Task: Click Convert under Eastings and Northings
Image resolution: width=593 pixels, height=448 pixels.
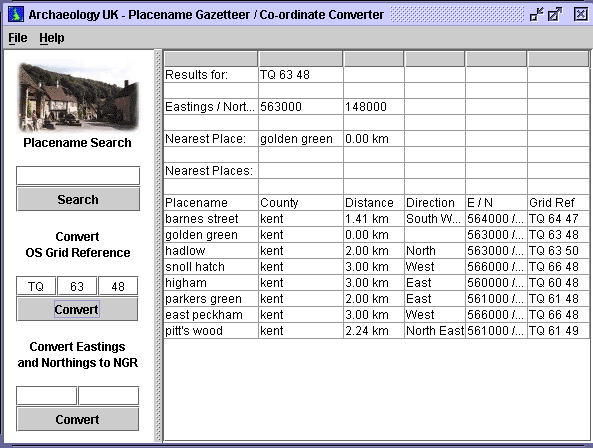Action: click(x=78, y=419)
